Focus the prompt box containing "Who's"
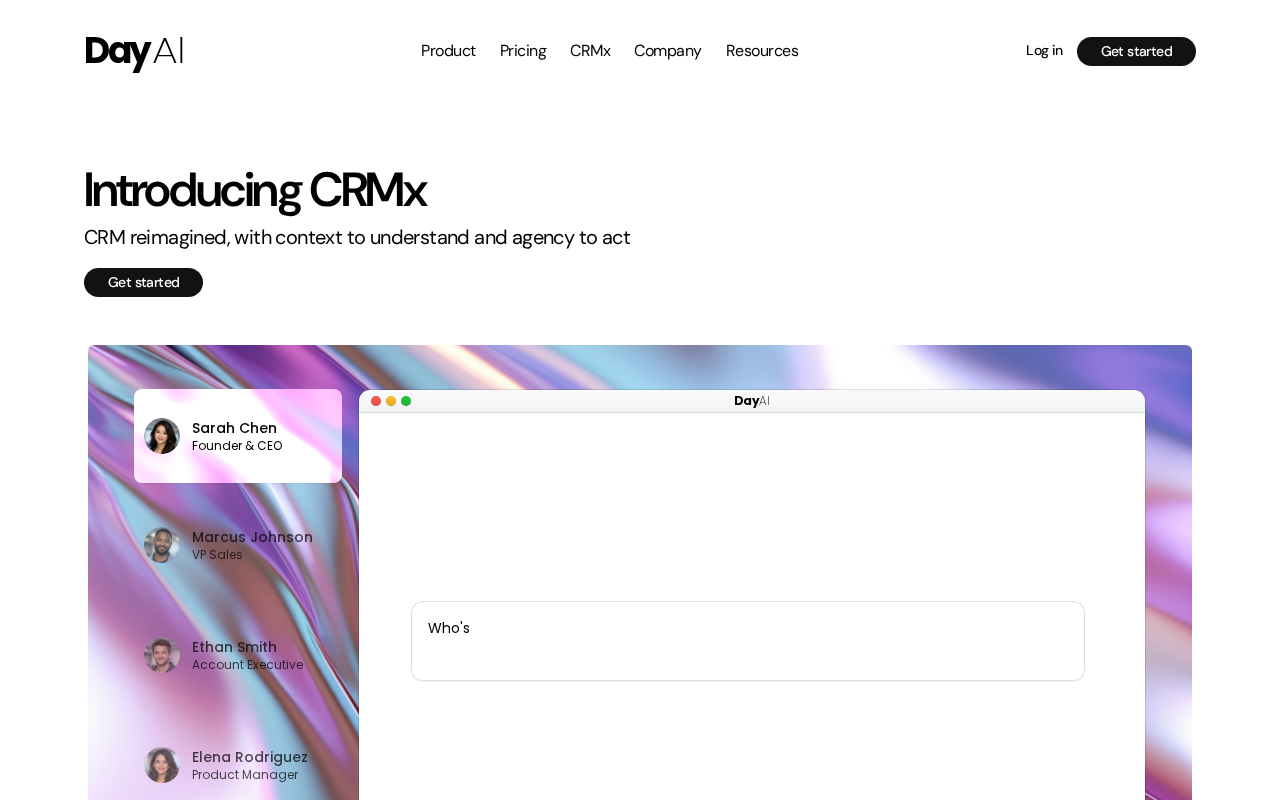Viewport: 1280px width, 800px height. pos(748,641)
